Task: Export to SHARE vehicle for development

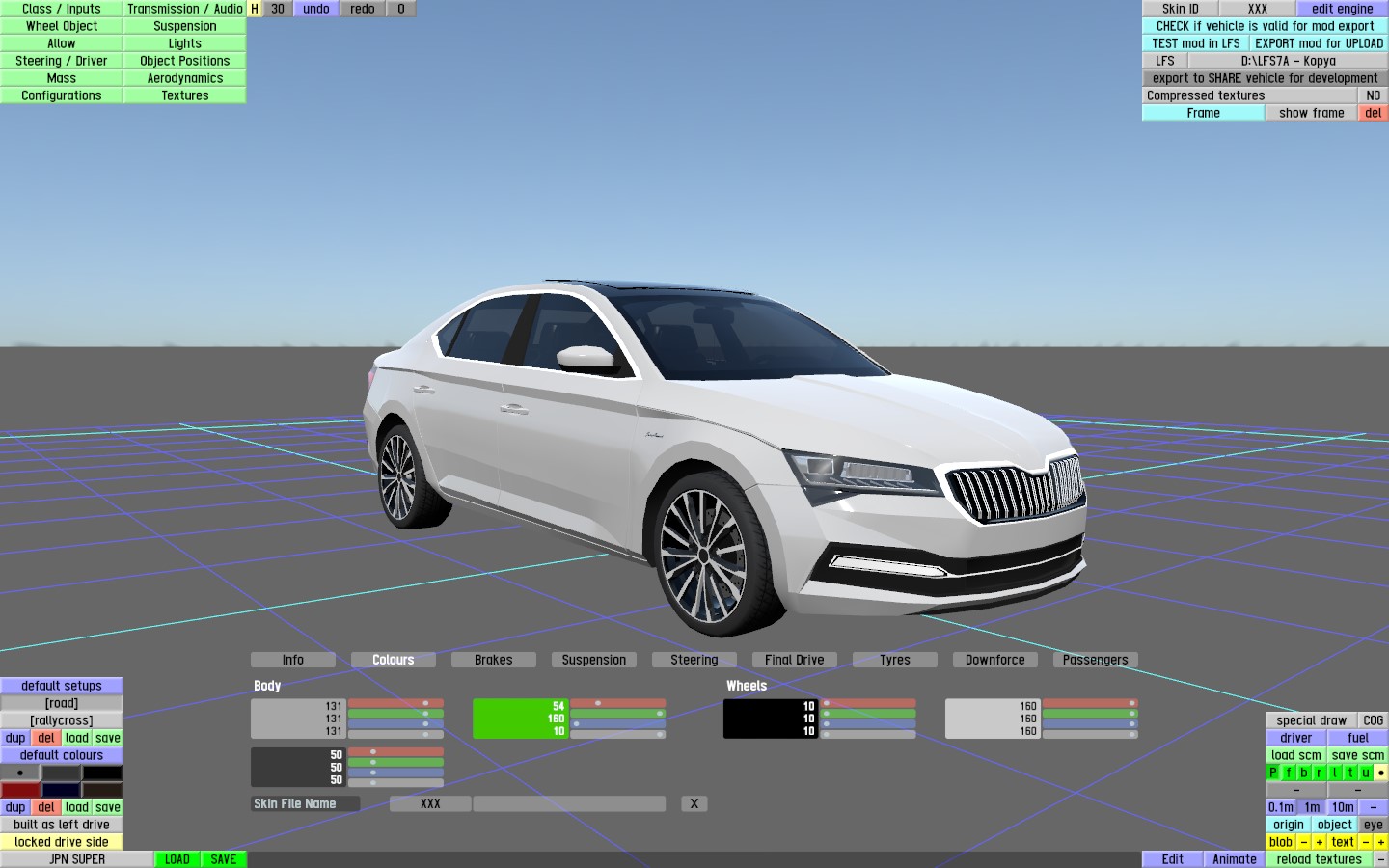Action: point(1266,78)
